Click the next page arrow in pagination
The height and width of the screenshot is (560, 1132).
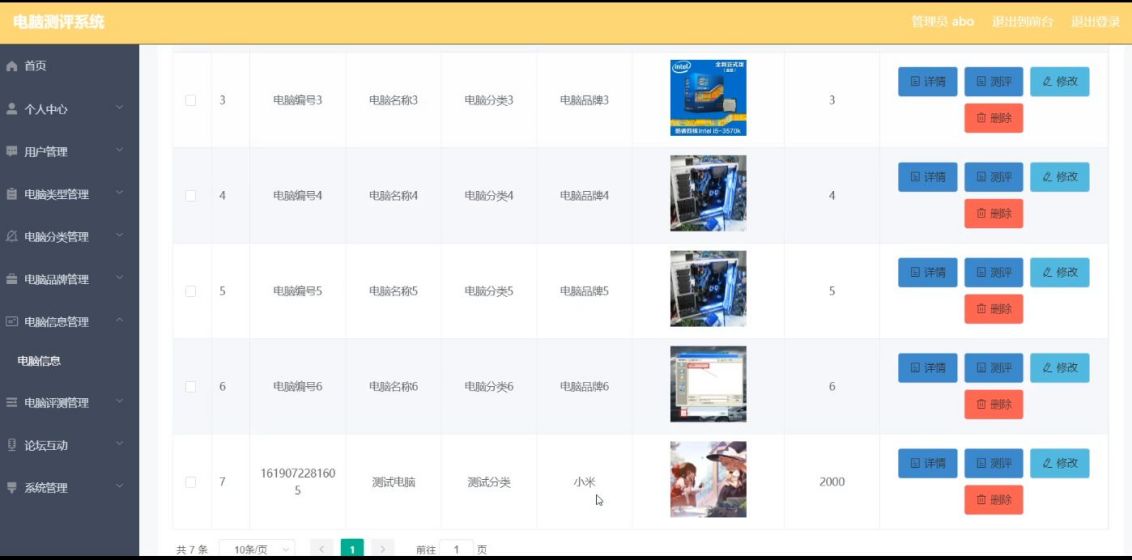coord(383,549)
